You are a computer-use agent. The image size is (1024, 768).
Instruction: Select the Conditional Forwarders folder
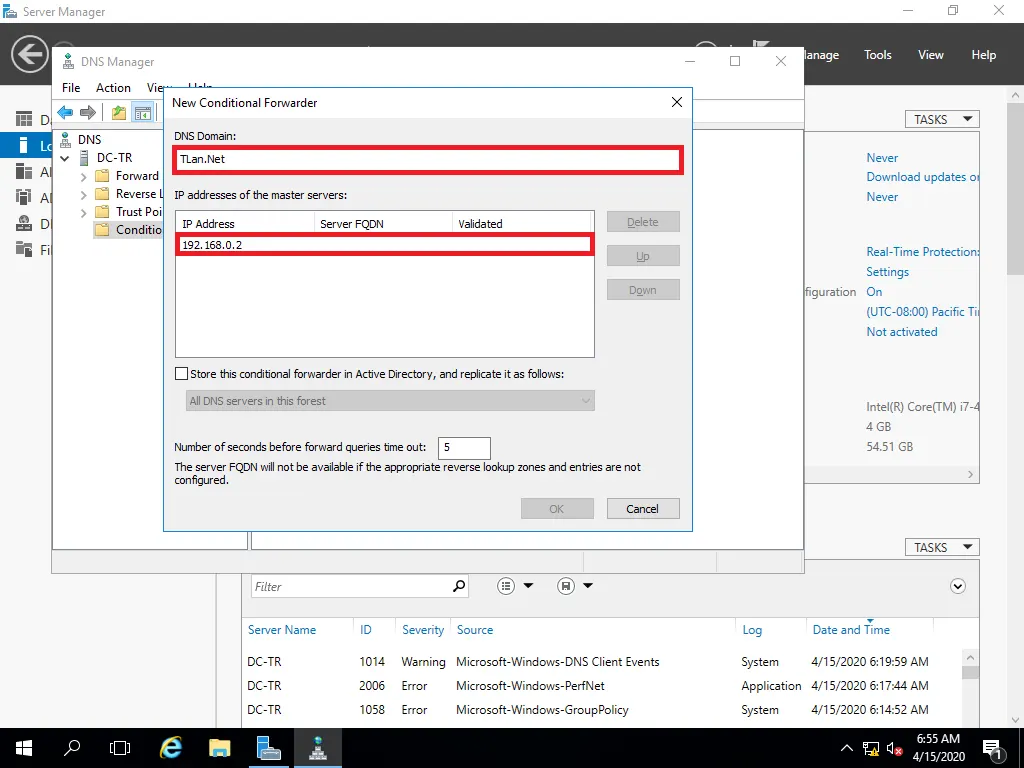(129, 229)
